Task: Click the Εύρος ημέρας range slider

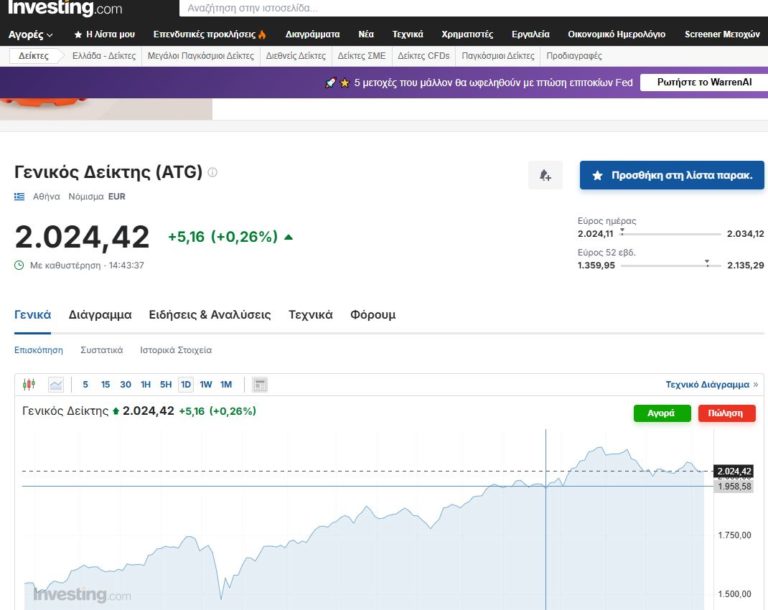Action: tap(670, 233)
